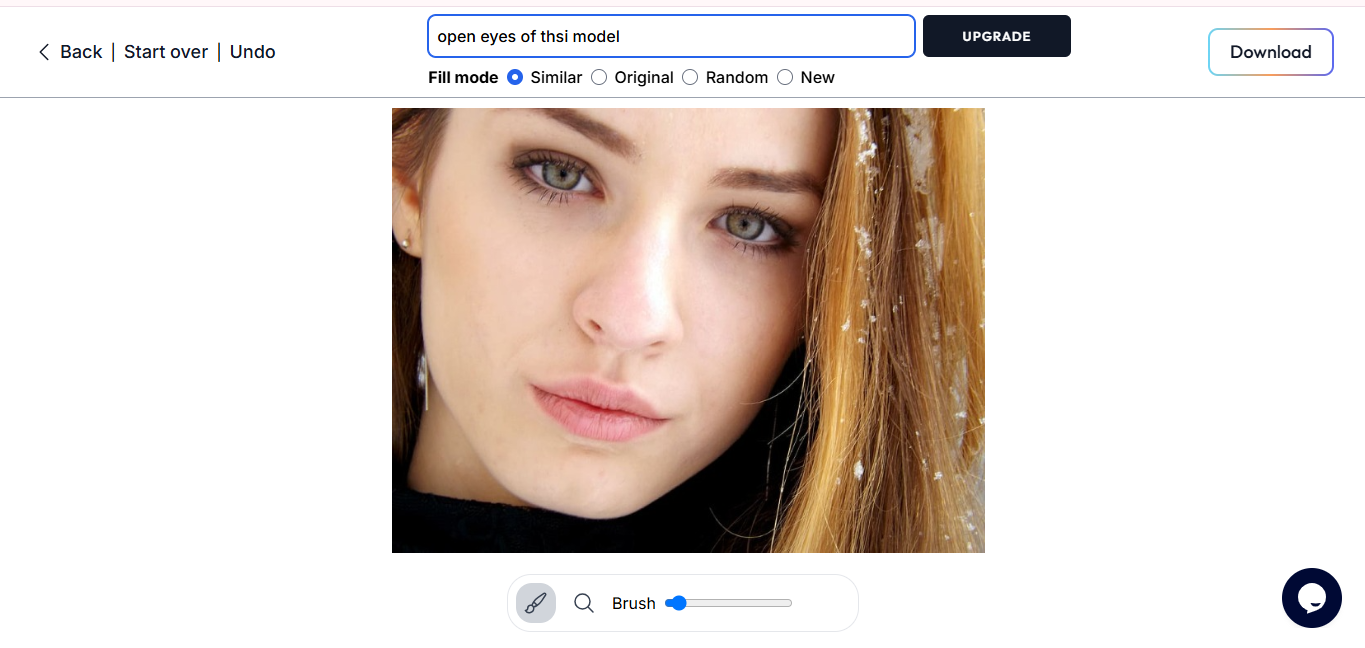Choose Random fill mode
Viewport: 1365px width, 648px height.
coord(690,77)
